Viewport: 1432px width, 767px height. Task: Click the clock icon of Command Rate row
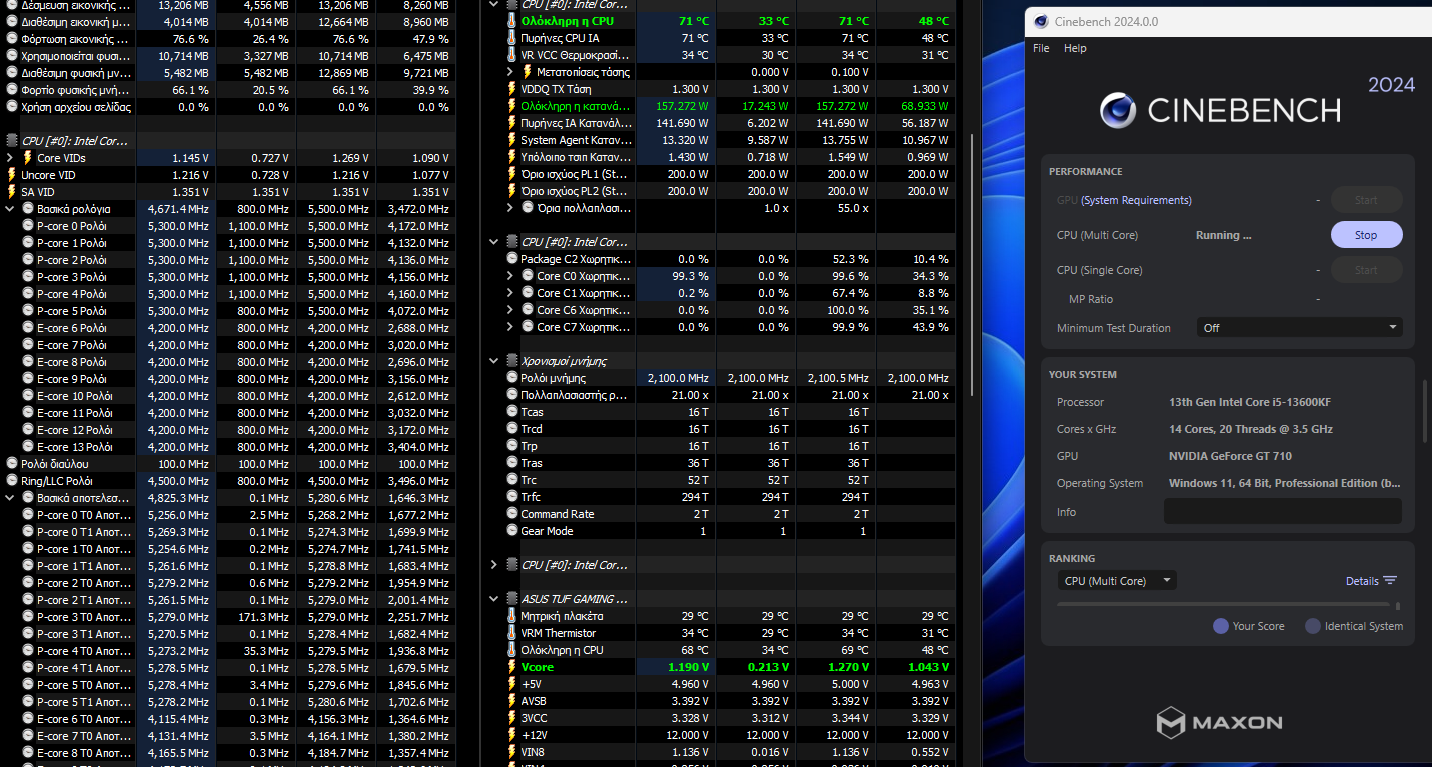(x=512, y=514)
